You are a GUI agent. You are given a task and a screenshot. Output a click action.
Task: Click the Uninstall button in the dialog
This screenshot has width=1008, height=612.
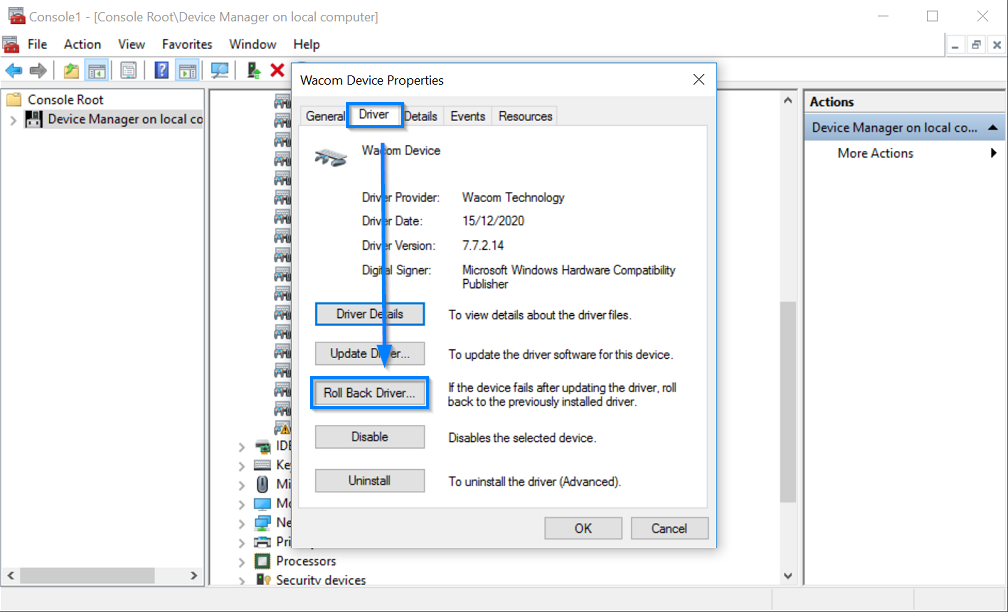coord(370,481)
